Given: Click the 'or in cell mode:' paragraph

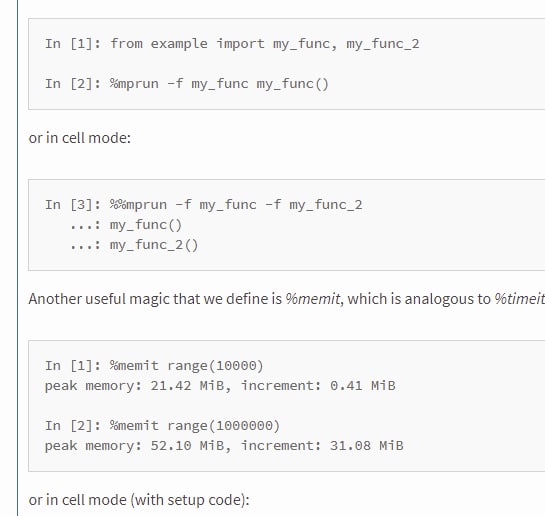Looking at the screenshot, I should coord(80,138).
